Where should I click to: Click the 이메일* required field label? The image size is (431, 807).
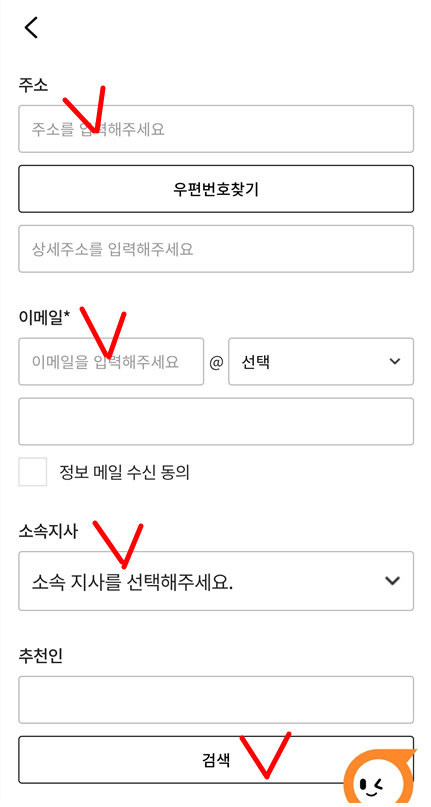point(44,318)
